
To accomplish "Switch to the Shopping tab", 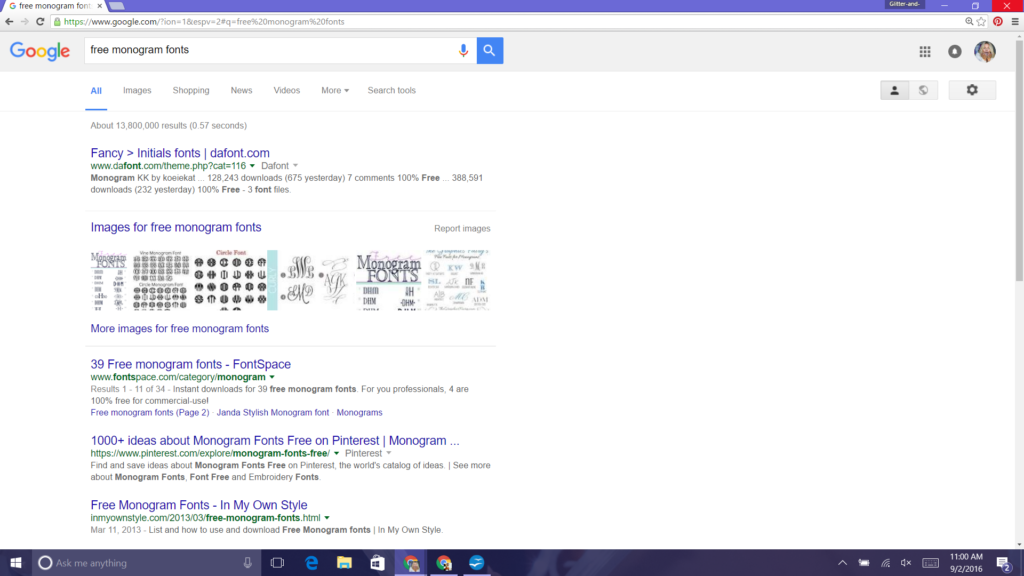I will 191,90.
